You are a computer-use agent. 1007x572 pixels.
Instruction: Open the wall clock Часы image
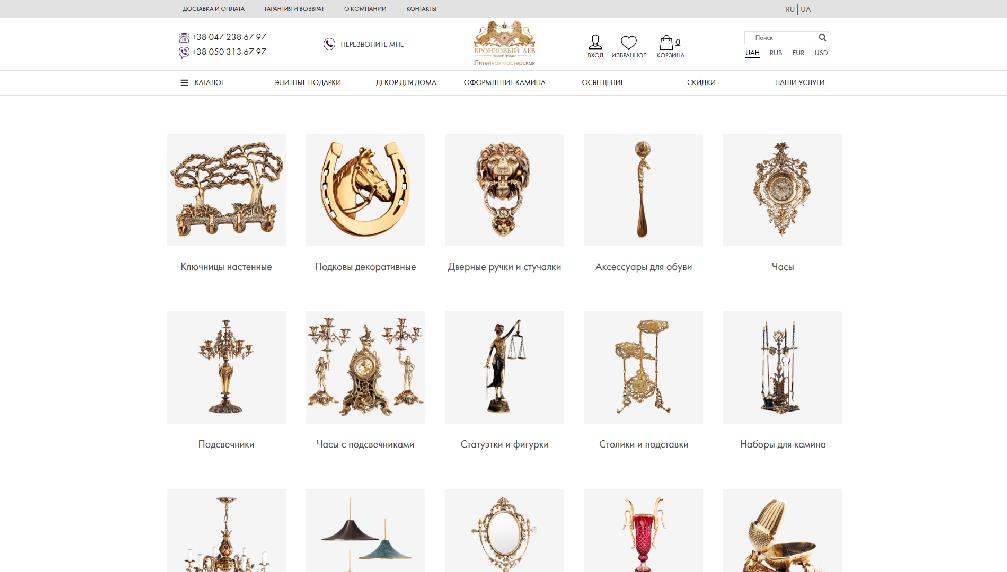point(782,190)
